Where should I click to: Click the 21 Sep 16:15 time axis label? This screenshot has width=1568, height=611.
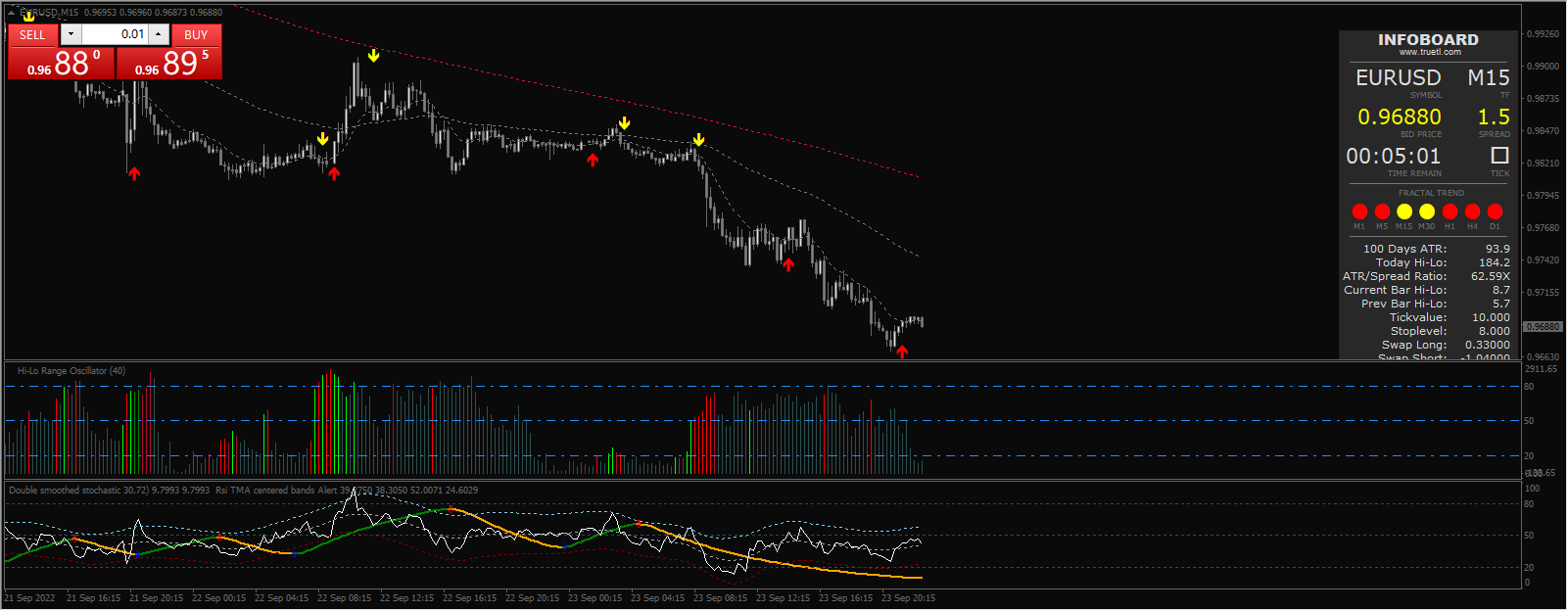pos(93,598)
